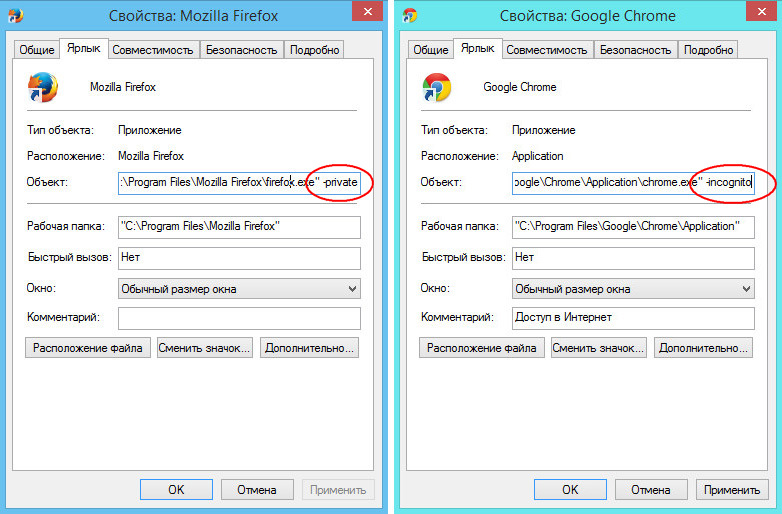Viewport: 782px width, 514px height.
Task: Select the Ярлык tab in Chrome properties
Action: 478,48
